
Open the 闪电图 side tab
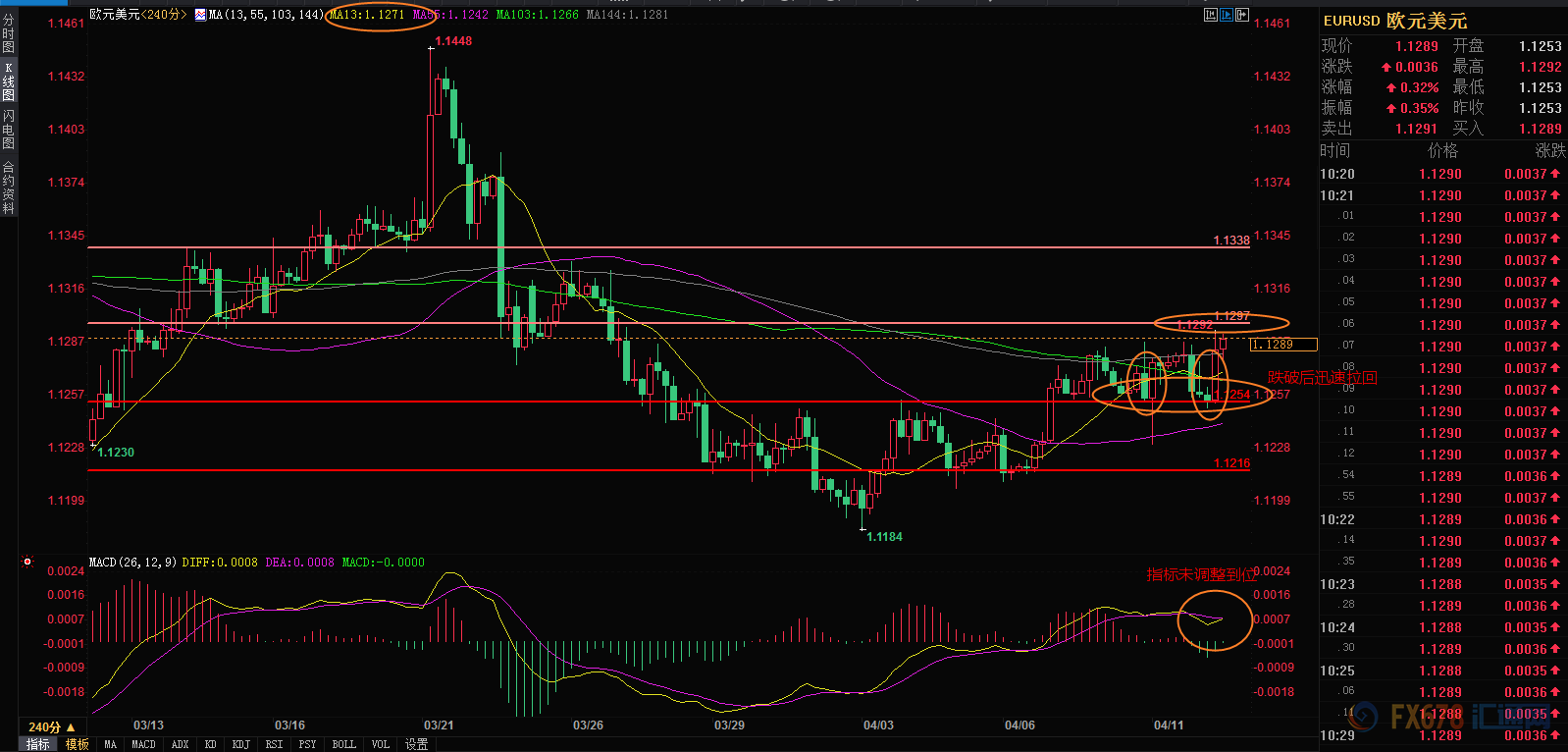pyautogui.click(x=9, y=130)
